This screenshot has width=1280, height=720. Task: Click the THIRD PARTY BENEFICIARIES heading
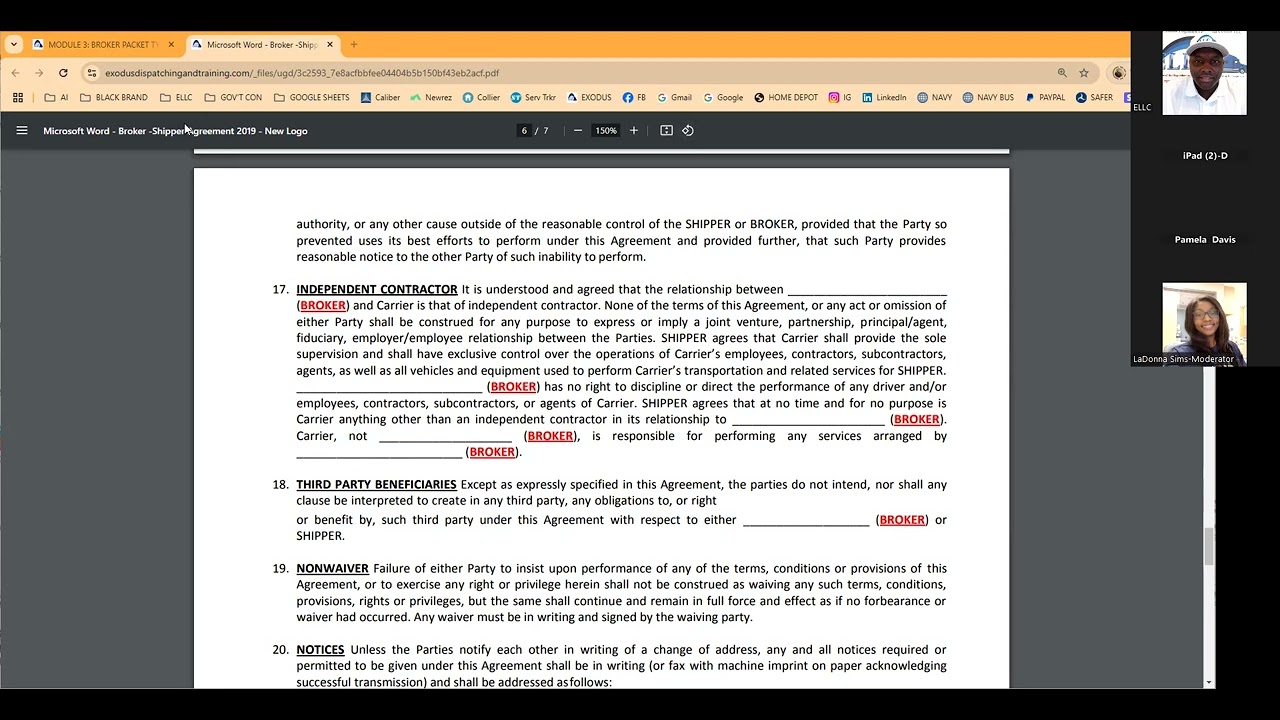pyautogui.click(x=376, y=484)
